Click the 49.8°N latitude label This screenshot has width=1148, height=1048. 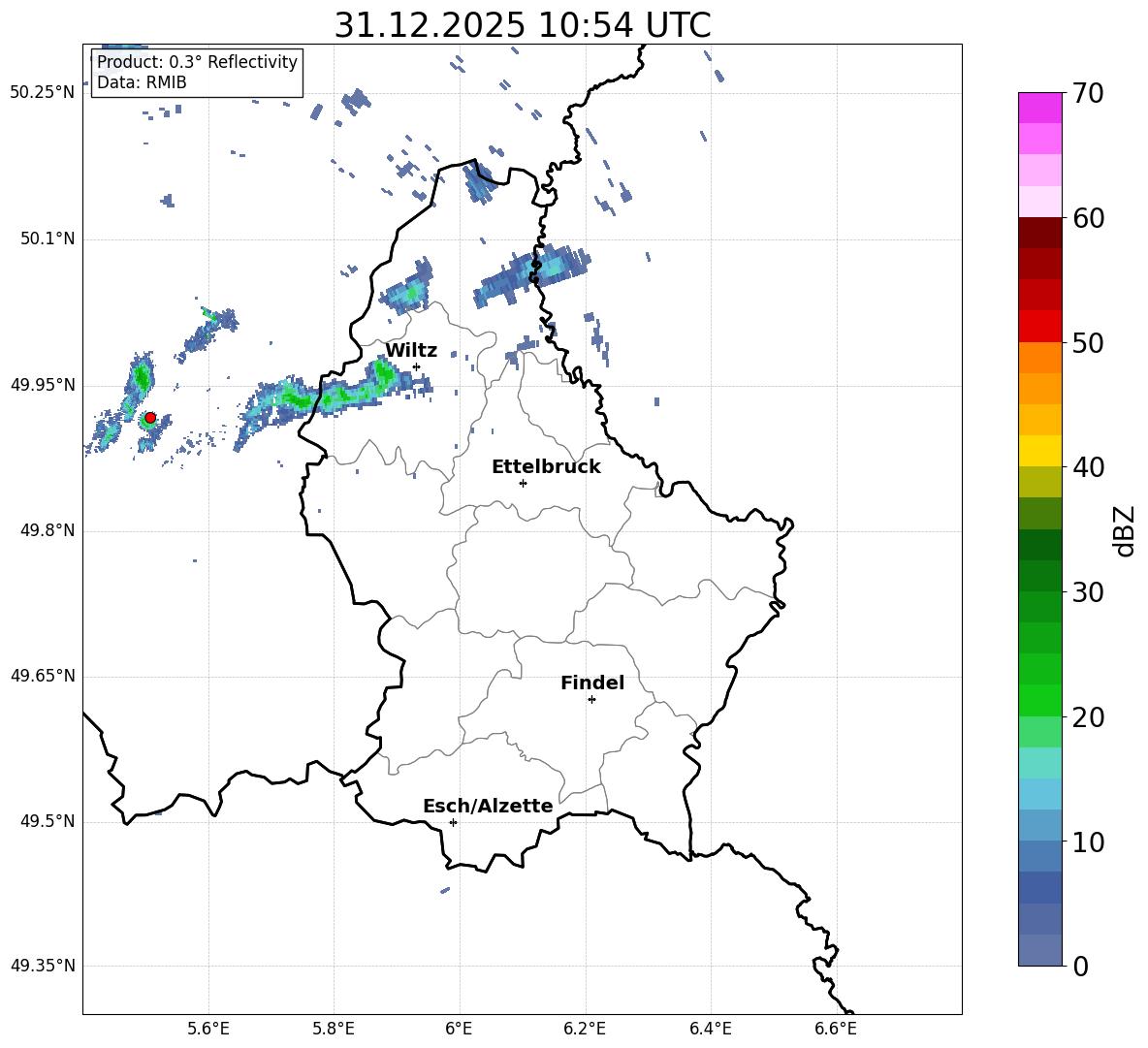(x=48, y=530)
